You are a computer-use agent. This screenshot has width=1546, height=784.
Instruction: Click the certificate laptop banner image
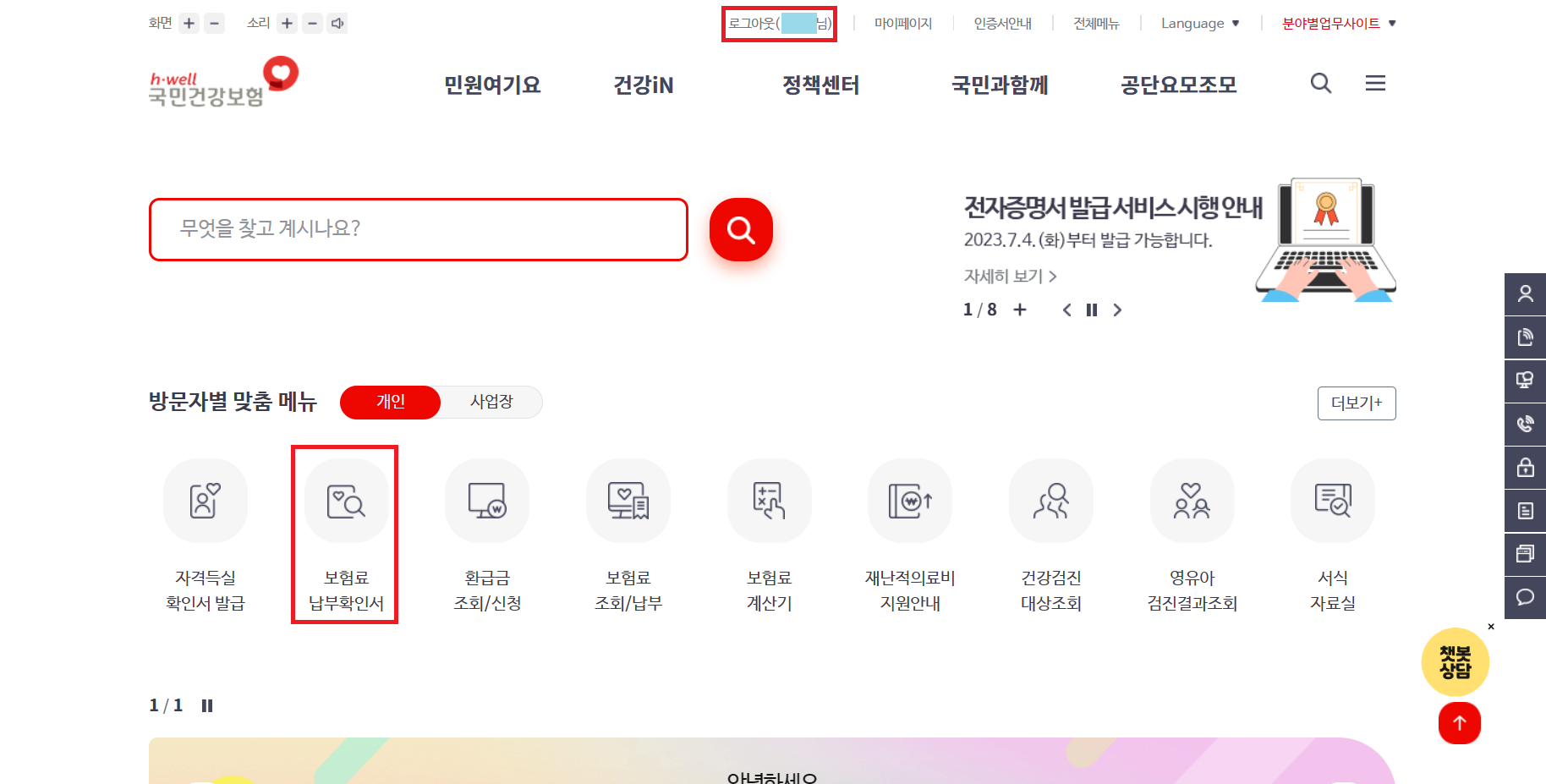coord(1325,240)
